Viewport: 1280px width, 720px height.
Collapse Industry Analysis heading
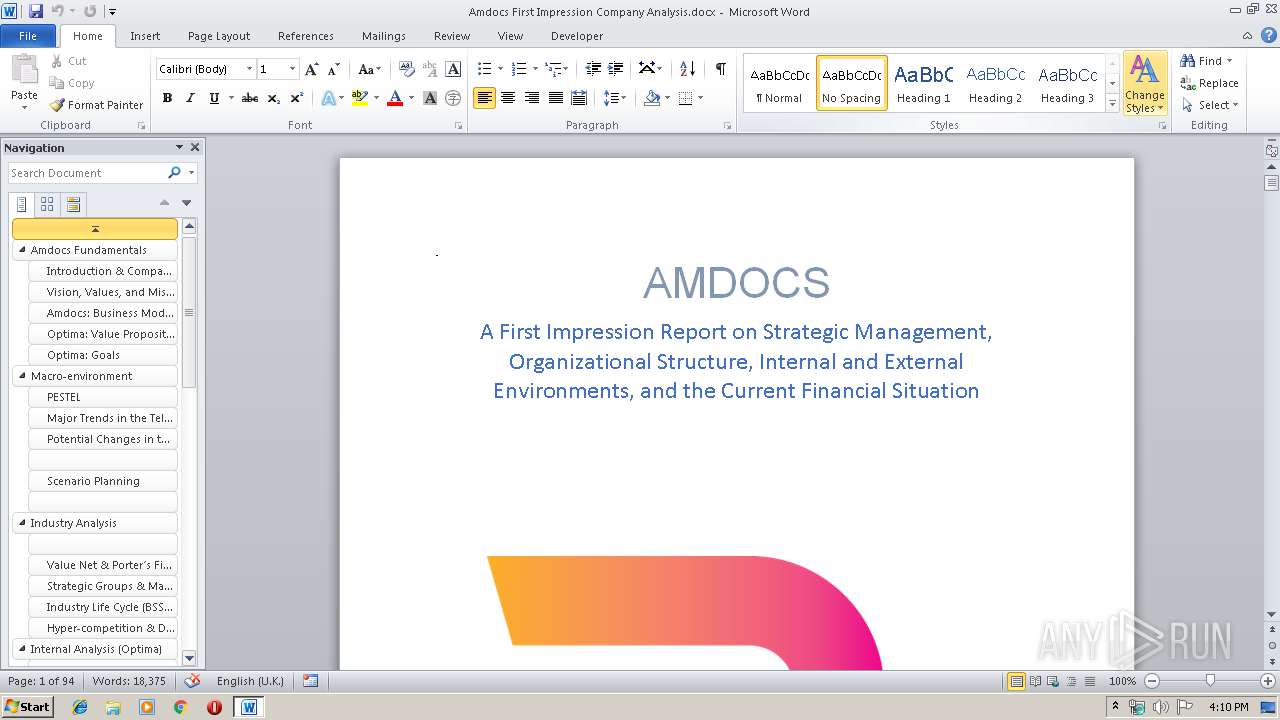point(22,523)
